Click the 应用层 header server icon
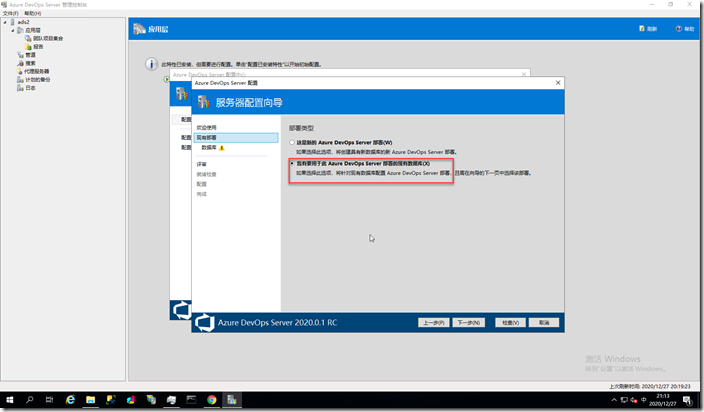Image resolution: width=704 pixels, height=412 pixels. 139,29
